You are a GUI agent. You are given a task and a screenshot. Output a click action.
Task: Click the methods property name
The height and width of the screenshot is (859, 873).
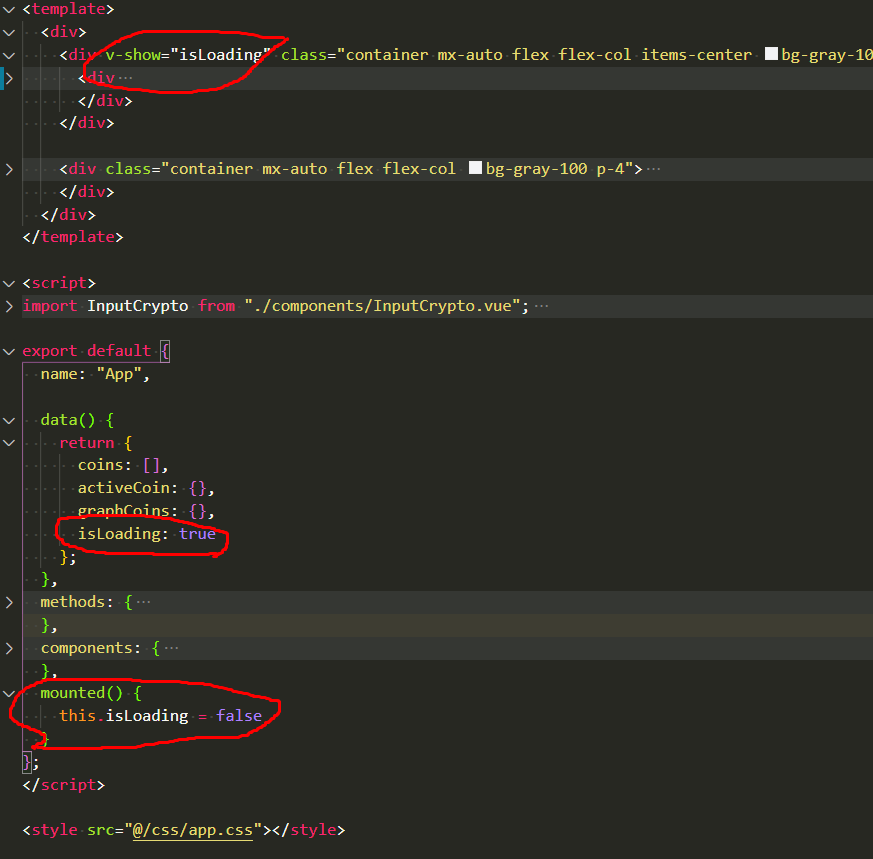click(x=72, y=602)
